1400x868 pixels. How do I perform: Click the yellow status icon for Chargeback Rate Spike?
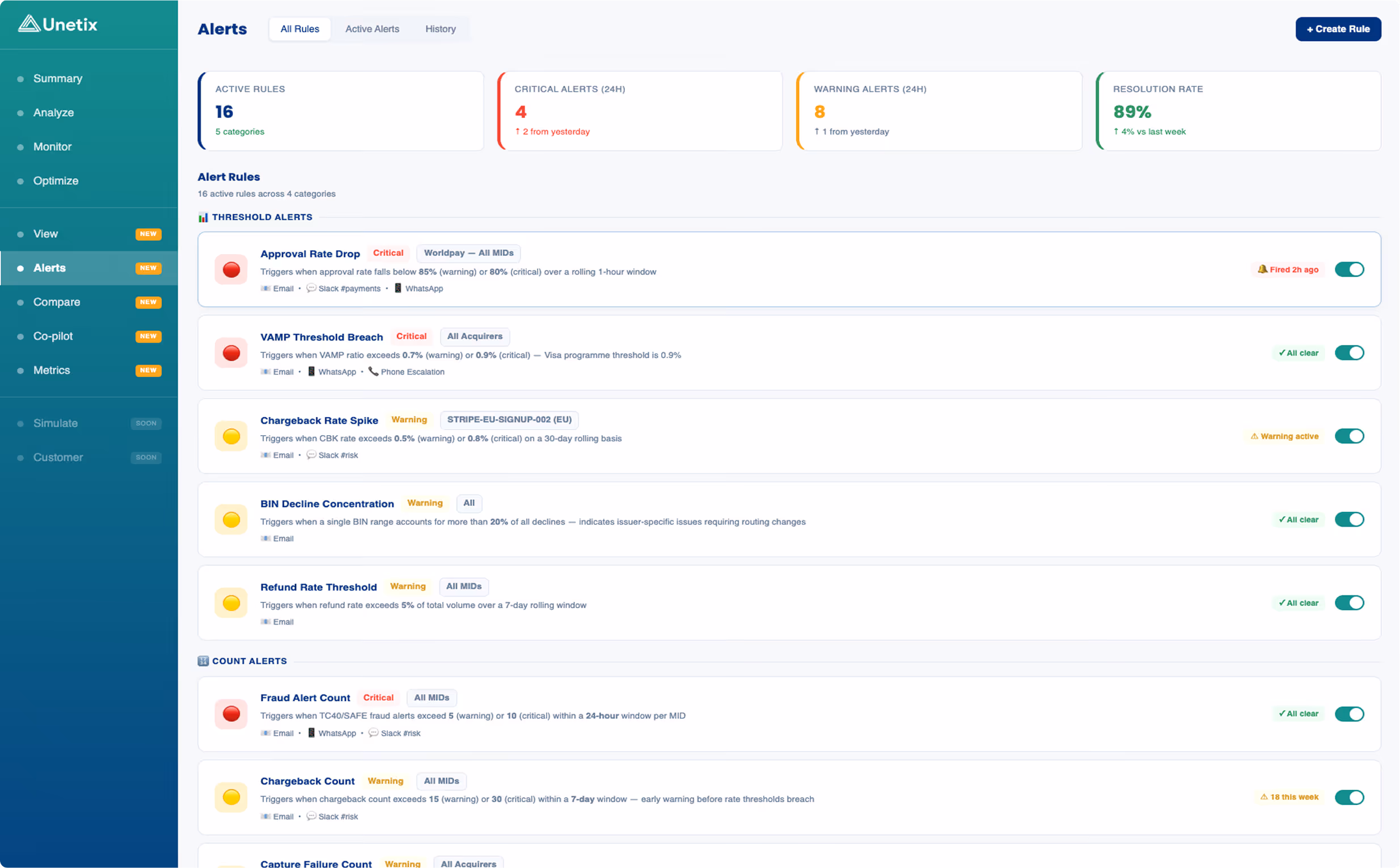point(231,436)
